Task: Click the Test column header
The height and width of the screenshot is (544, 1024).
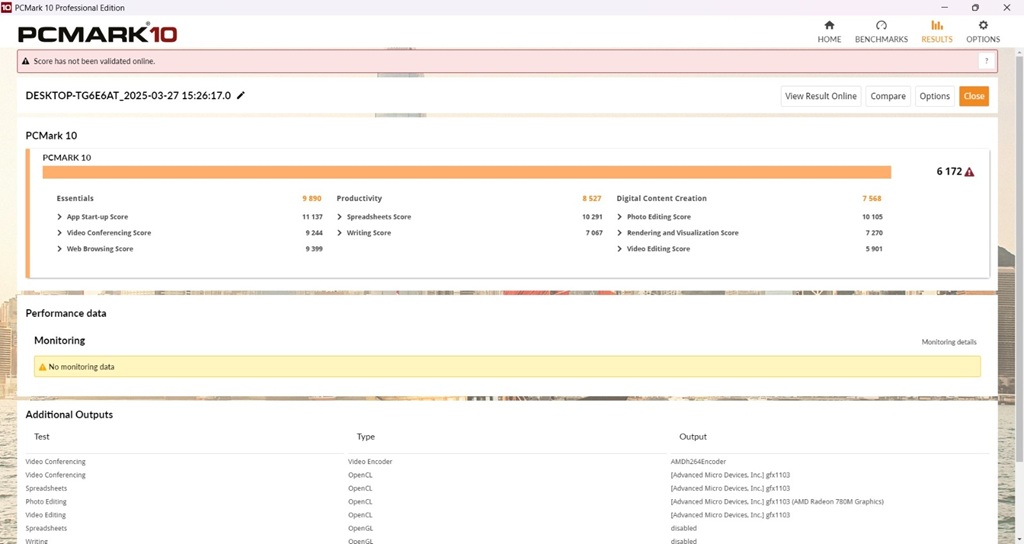Action: tap(42, 437)
